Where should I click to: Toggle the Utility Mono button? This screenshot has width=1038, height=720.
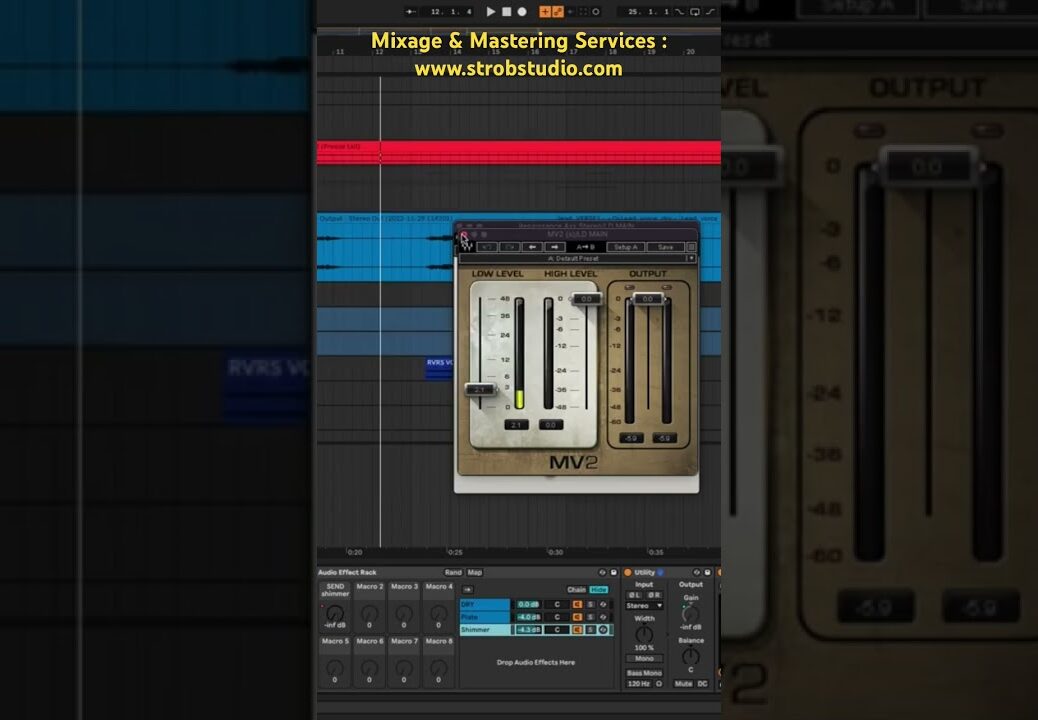[x=644, y=658]
